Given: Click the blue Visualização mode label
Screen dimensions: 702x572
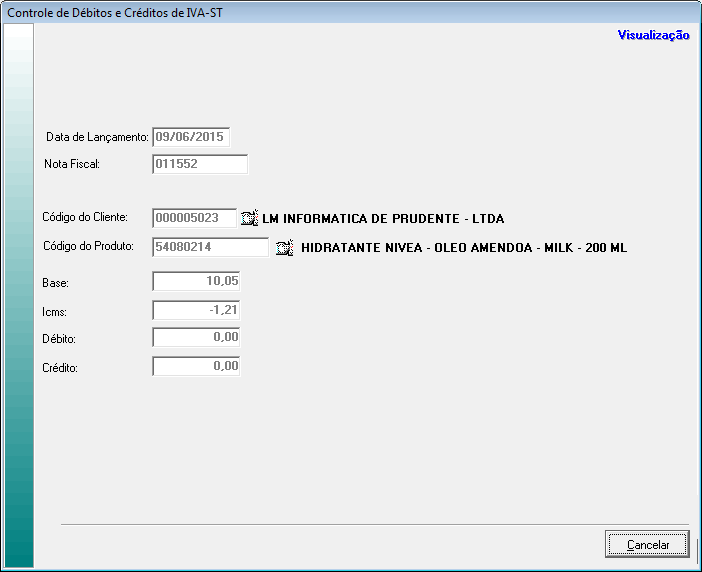Looking at the screenshot, I should click(x=653, y=35).
